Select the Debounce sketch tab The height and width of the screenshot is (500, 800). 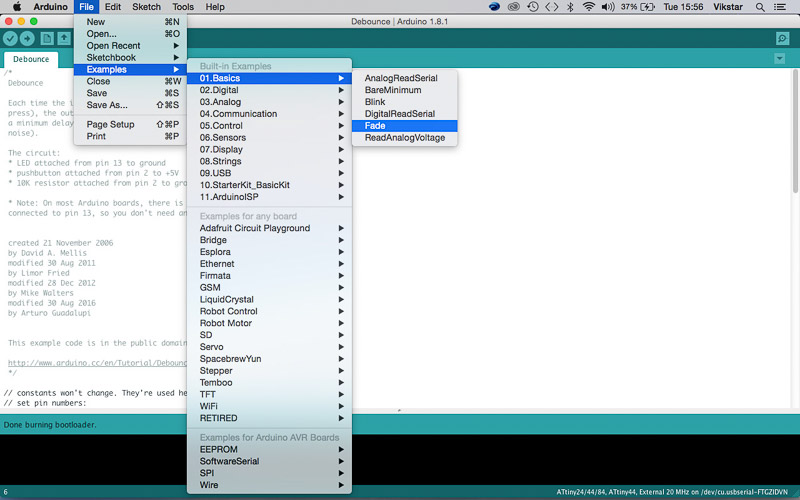click(31, 59)
